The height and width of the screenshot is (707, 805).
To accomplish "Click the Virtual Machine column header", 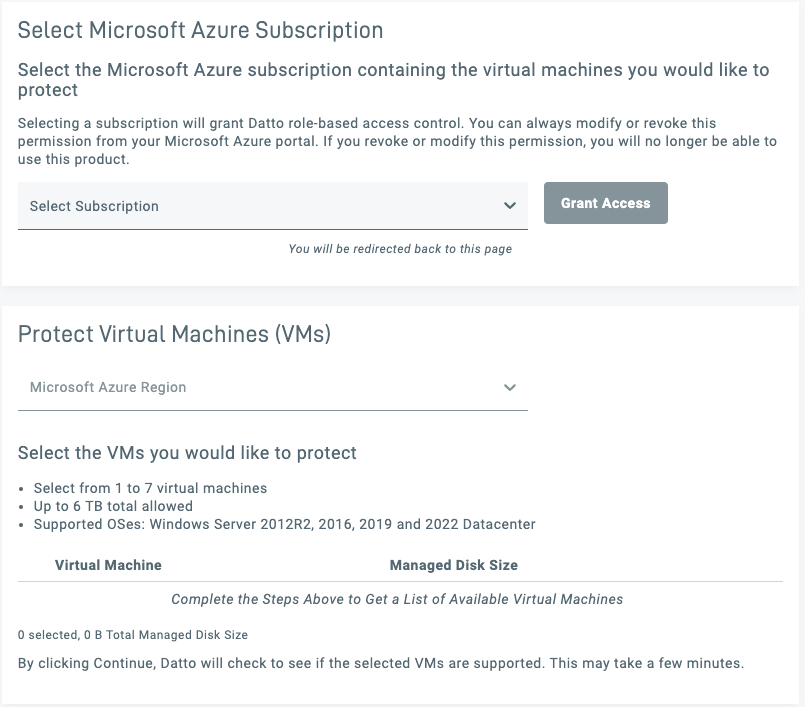I will coord(108,565).
